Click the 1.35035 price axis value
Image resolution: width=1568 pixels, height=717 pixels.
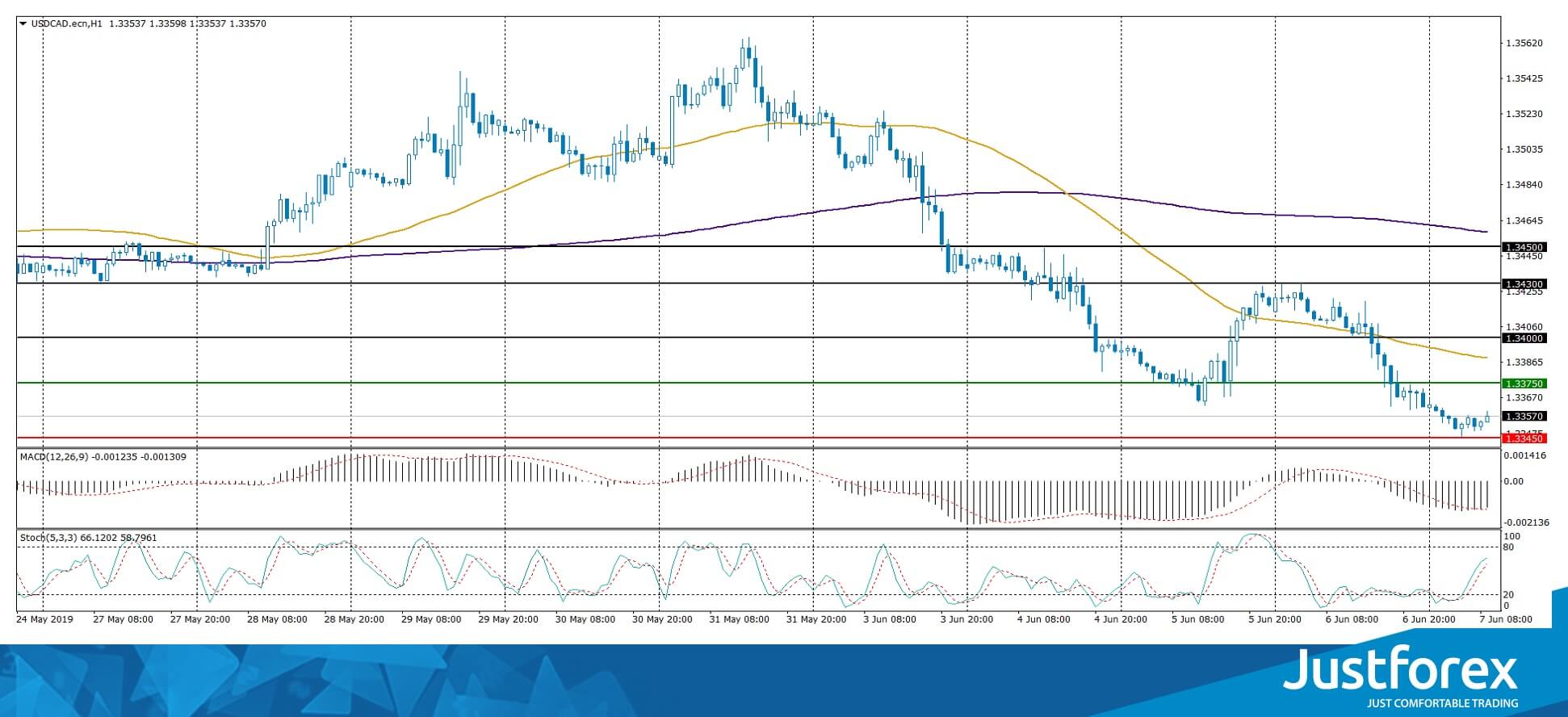tap(1524, 149)
